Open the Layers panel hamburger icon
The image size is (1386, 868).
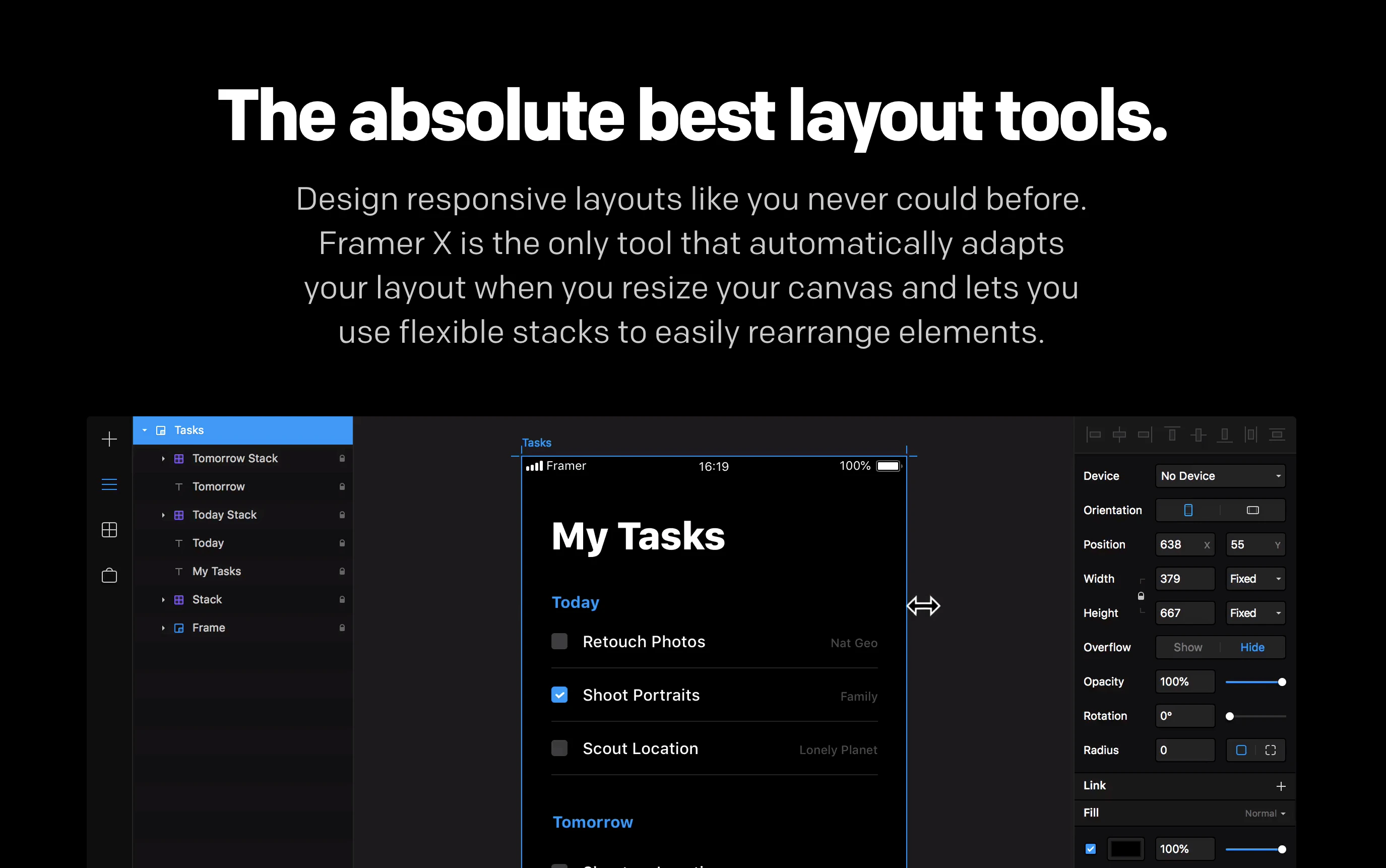(x=109, y=484)
